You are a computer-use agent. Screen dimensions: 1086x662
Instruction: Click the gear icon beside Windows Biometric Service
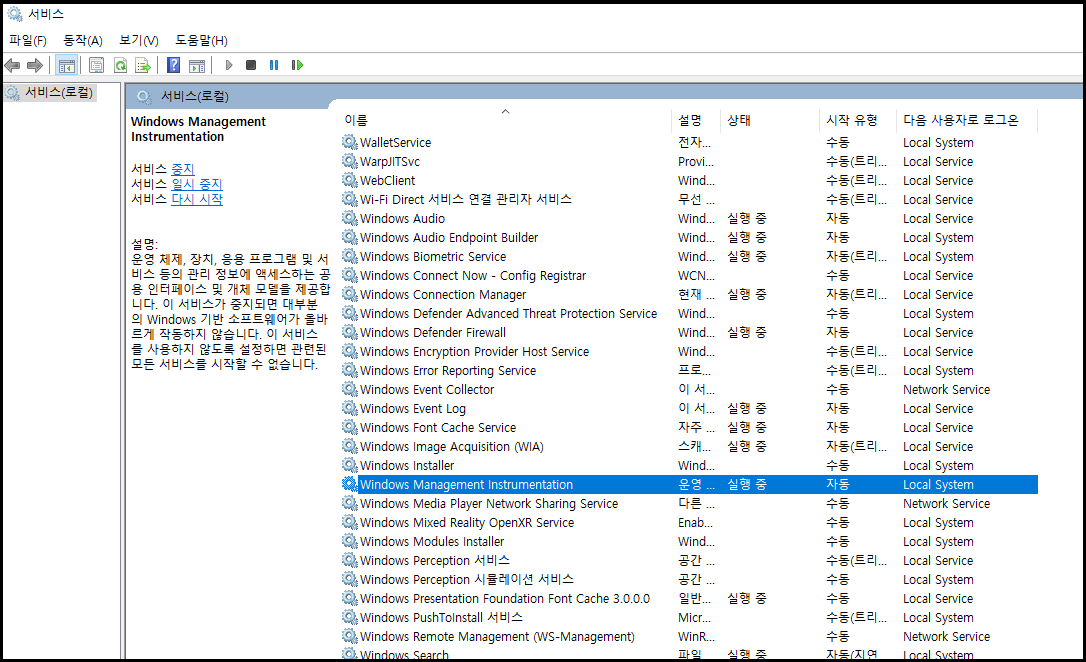tap(350, 256)
